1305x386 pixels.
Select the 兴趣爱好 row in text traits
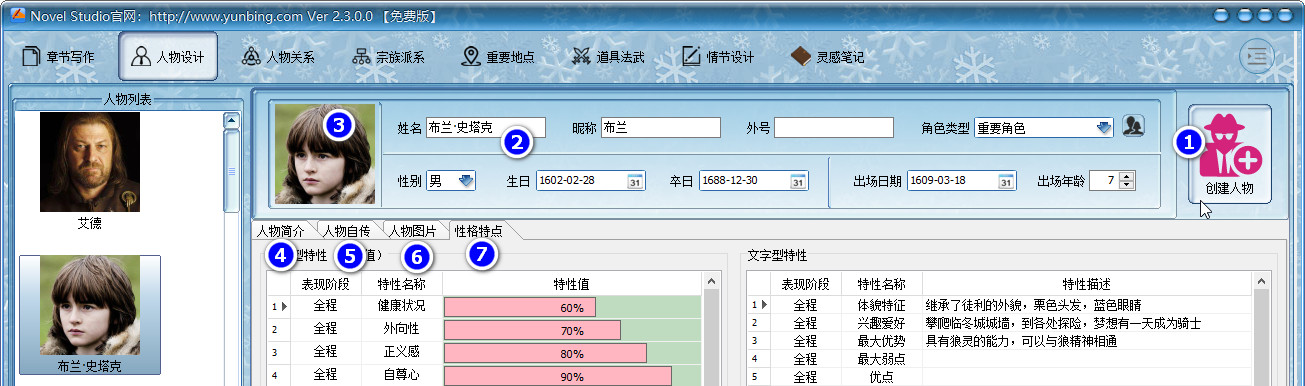(1000, 323)
